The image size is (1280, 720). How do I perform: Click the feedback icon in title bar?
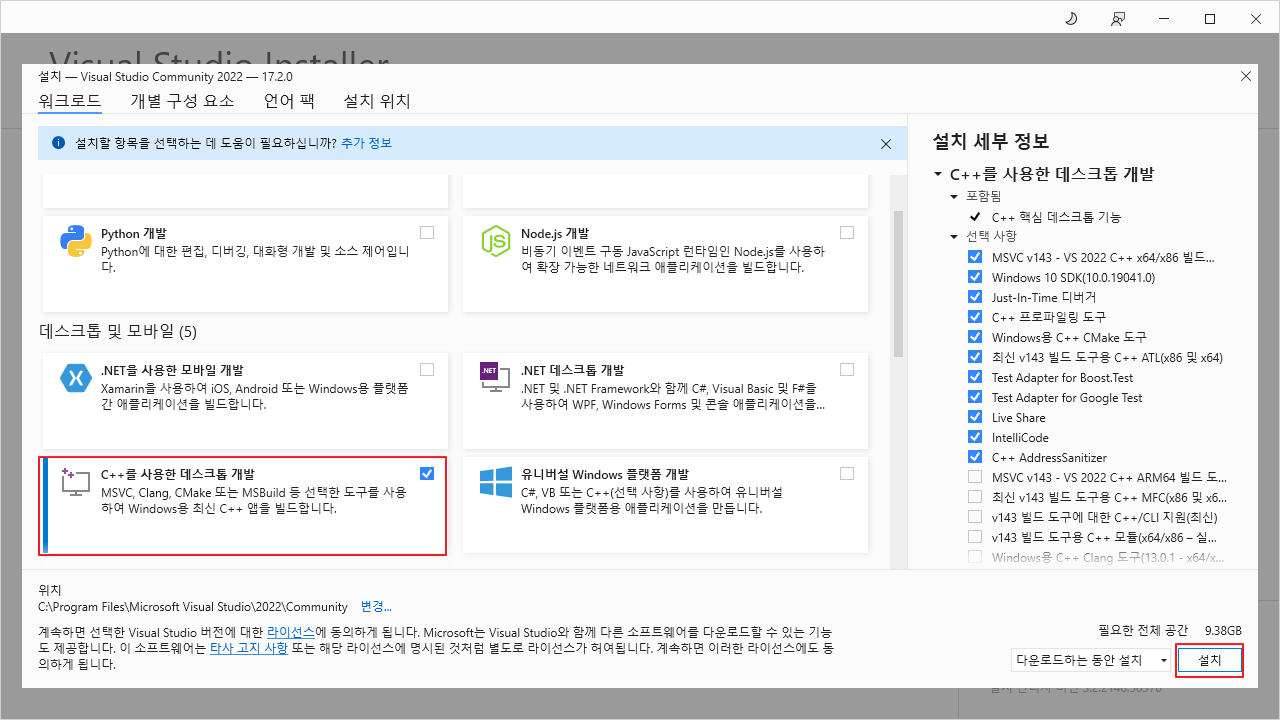coord(1118,18)
